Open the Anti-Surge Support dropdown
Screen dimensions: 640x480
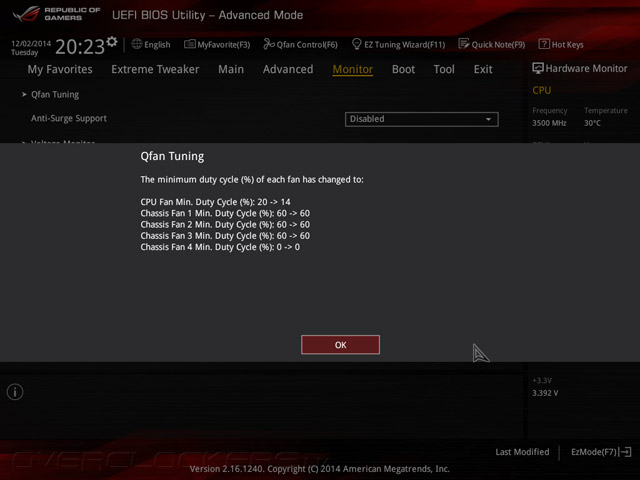422,119
